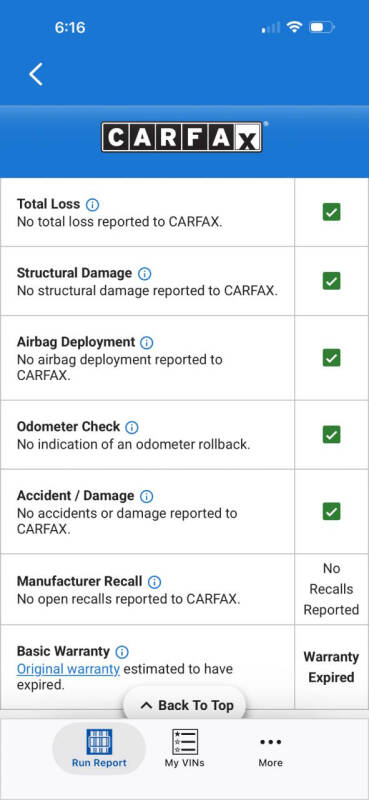
Task: Tap the Warranty Expired status cell
Action: 331,667
